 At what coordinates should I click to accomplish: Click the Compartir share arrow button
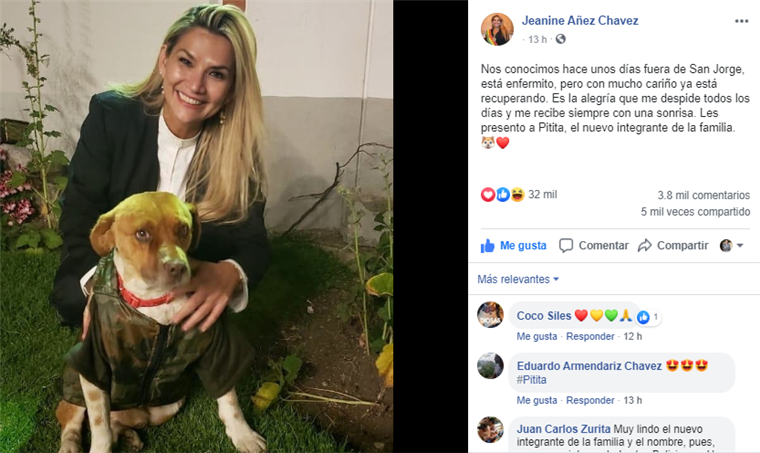pos(673,246)
